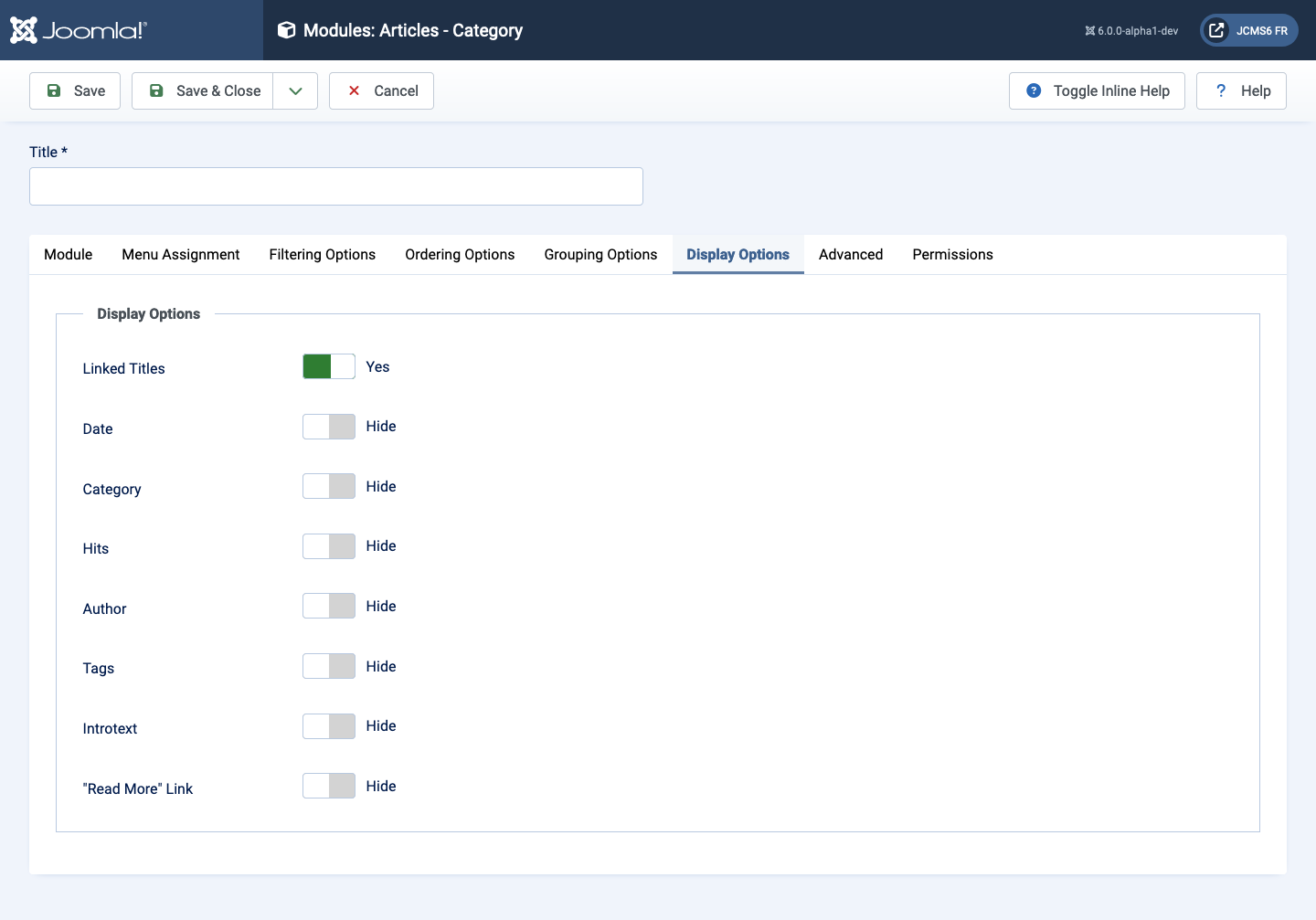This screenshot has height=920, width=1316.
Task: Click the Linked Titles label
Action: click(123, 368)
